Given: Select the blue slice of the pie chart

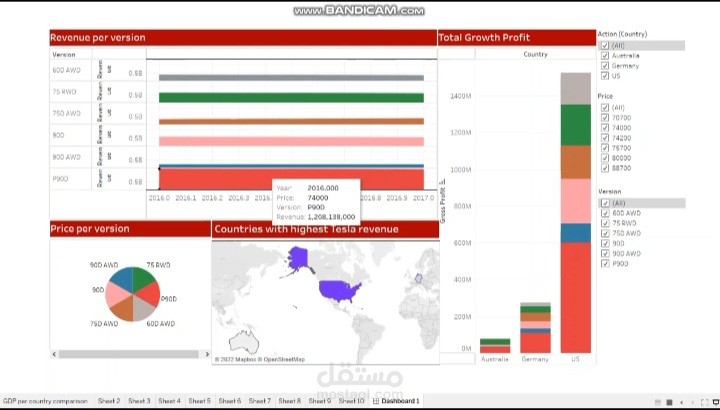Looking at the screenshot, I should (122, 280).
